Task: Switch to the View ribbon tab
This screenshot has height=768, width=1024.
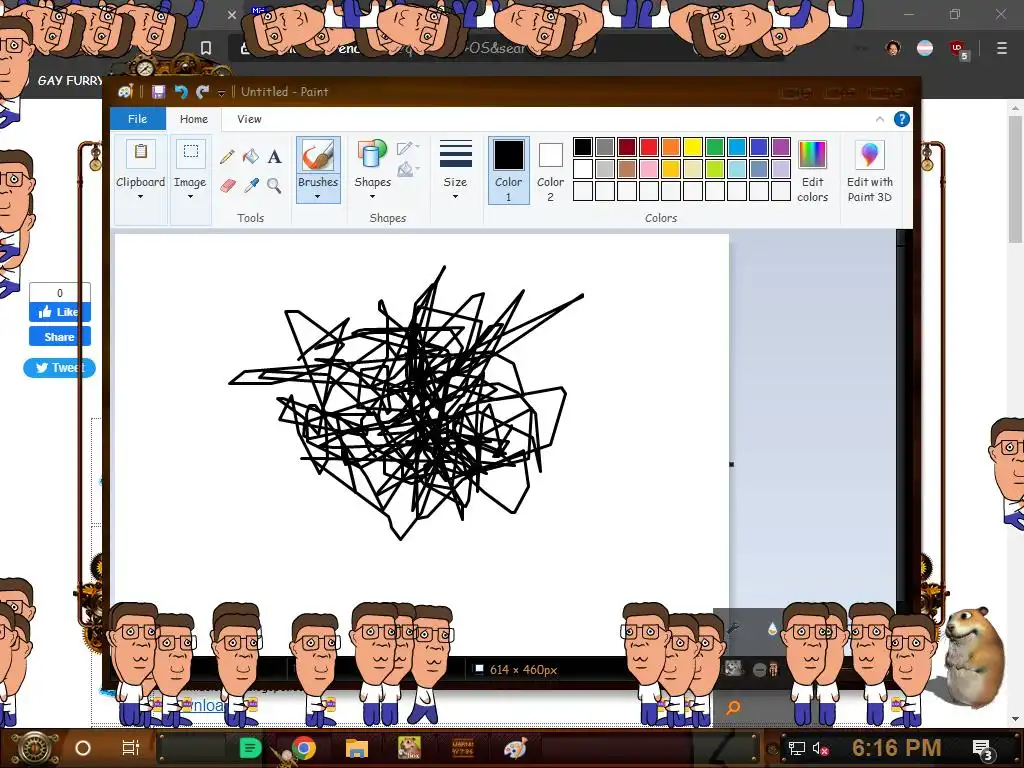Action: point(249,119)
